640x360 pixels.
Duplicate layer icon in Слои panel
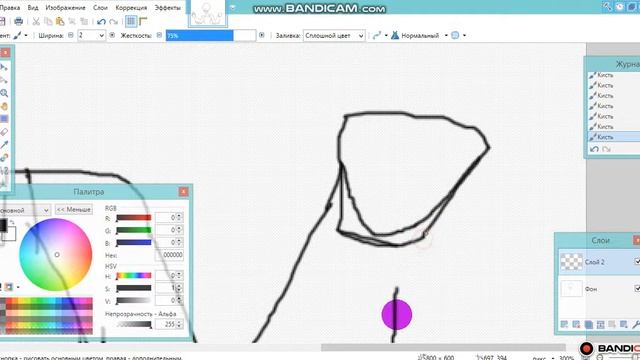[x=588, y=324]
